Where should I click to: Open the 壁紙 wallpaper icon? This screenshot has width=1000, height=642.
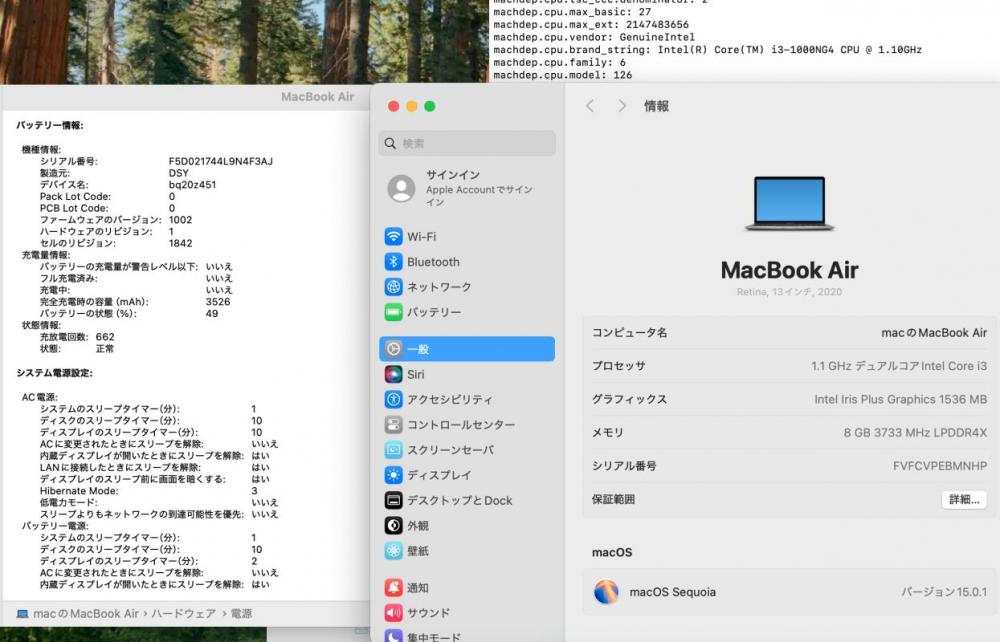[393, 551]
